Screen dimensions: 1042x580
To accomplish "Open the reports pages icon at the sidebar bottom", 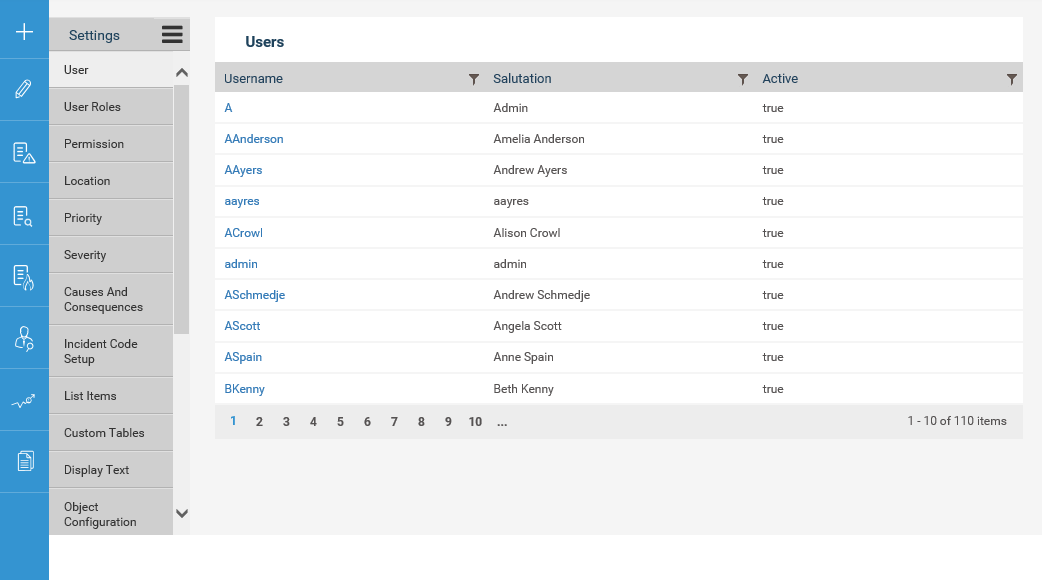I will [x=25, y=460].
